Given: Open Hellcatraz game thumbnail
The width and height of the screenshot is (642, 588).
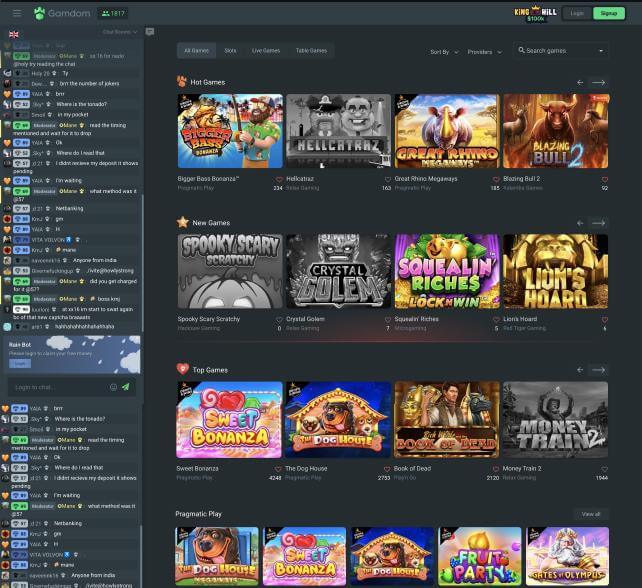Looking at the screenshot, I should (x=339, y=131).
